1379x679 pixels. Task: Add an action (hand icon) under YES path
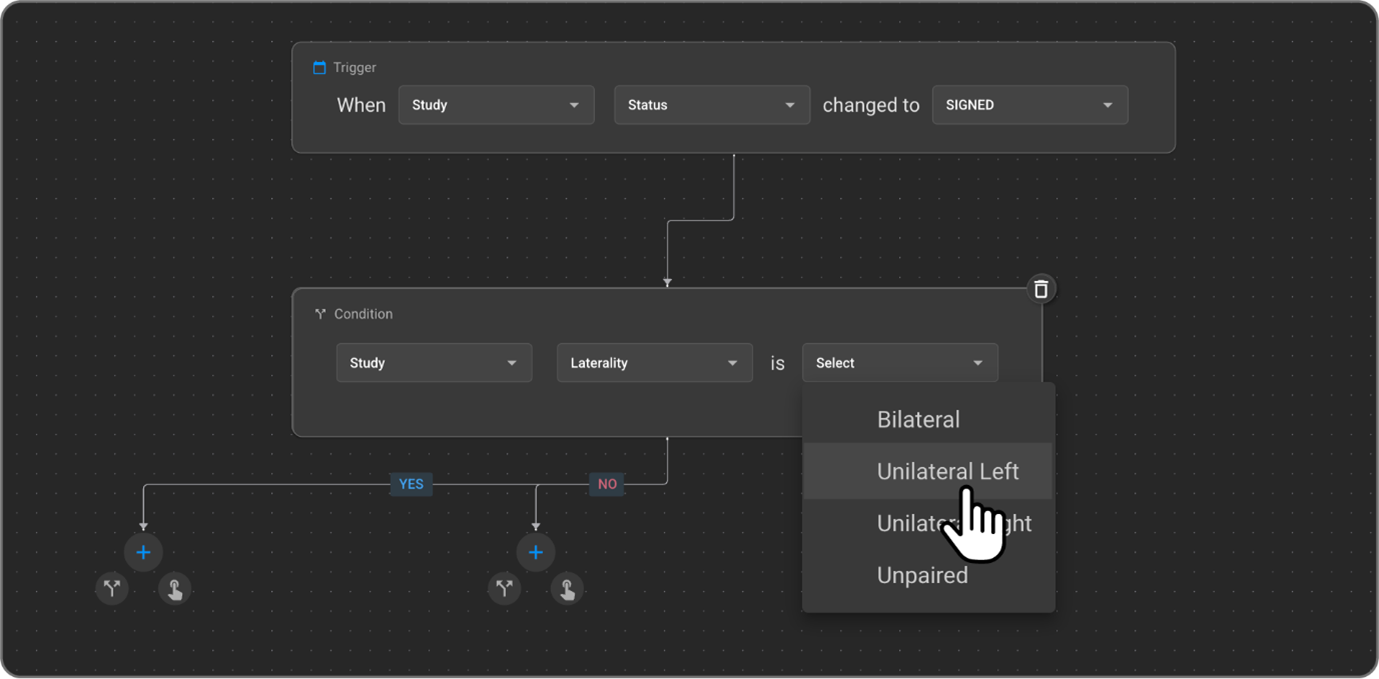tap(175, 589)
